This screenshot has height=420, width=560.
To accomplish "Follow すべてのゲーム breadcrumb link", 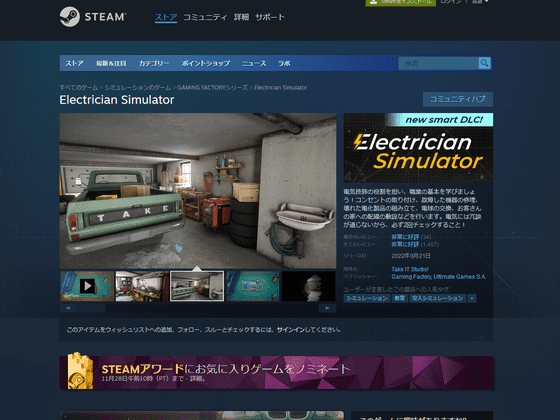I will (x=79, y=88).
